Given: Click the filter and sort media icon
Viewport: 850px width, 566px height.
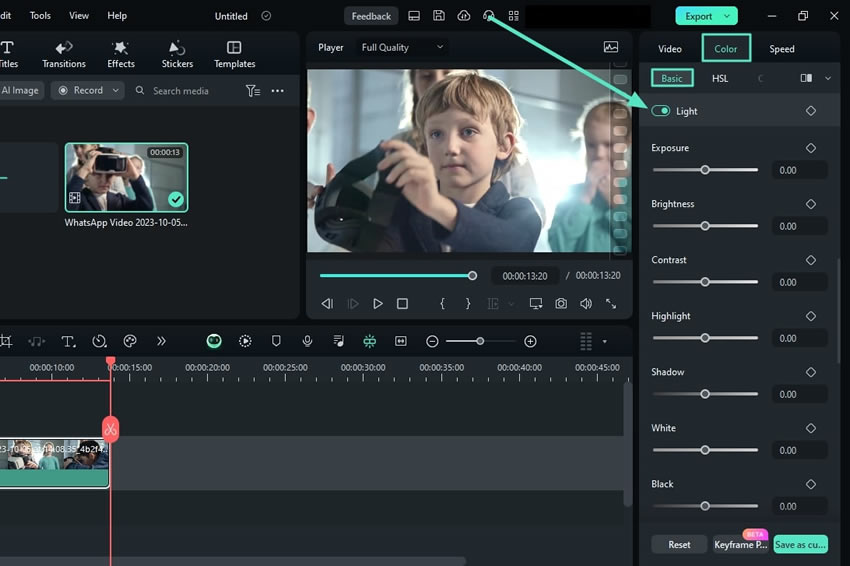Looking at the screenshot, I should tap(253, 91).
